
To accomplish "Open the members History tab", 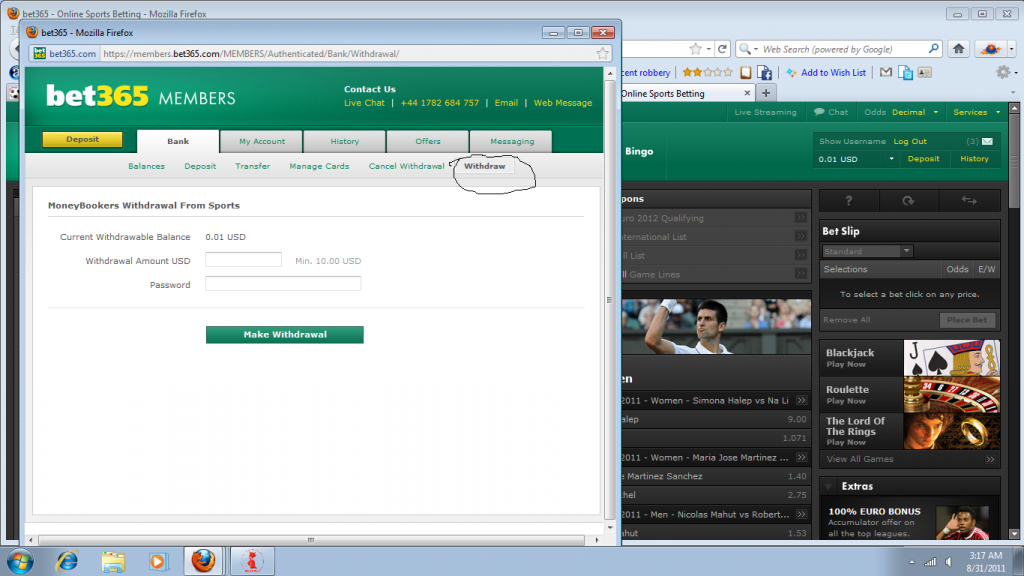I will pos(345,141).
